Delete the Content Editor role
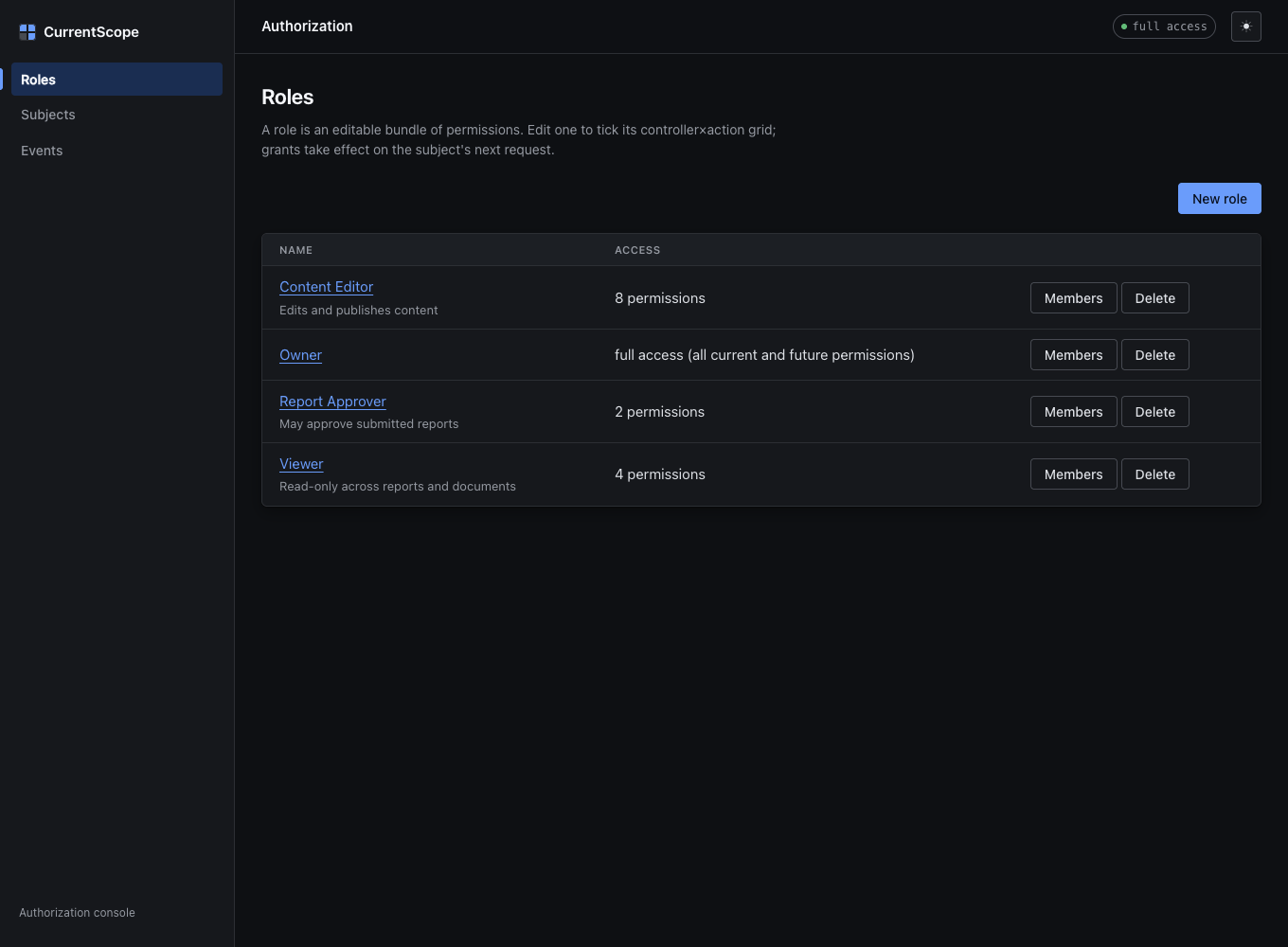 coord(1155,298)
